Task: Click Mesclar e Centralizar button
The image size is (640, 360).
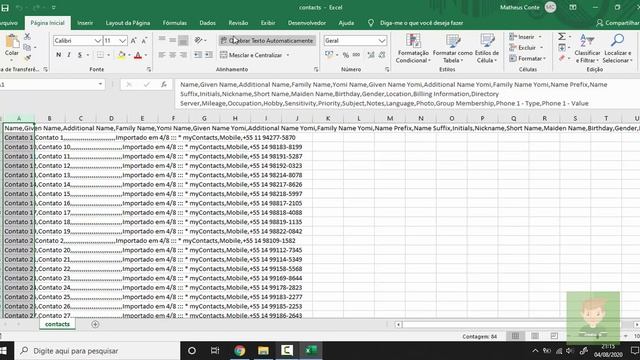Action: click(251, 55)
